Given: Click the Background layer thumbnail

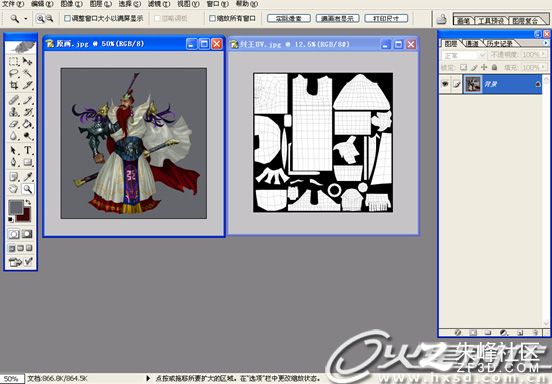Looking at the screenshot, I should point(473,84).
